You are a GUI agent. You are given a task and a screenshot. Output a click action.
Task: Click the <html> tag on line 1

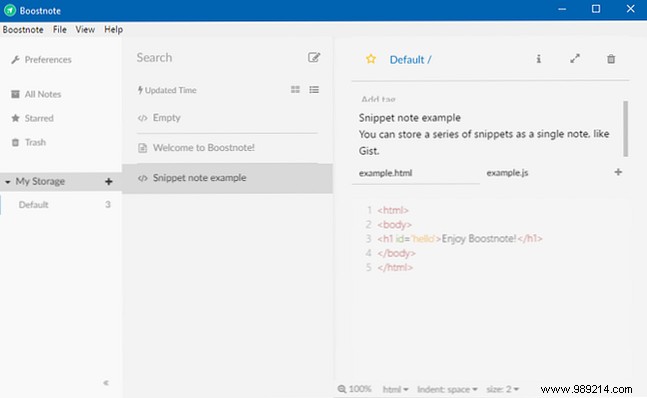(393, 210)
